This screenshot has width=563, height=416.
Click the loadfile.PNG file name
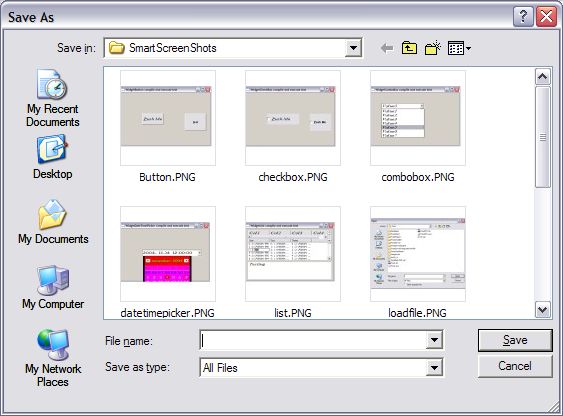click(417, 313)
